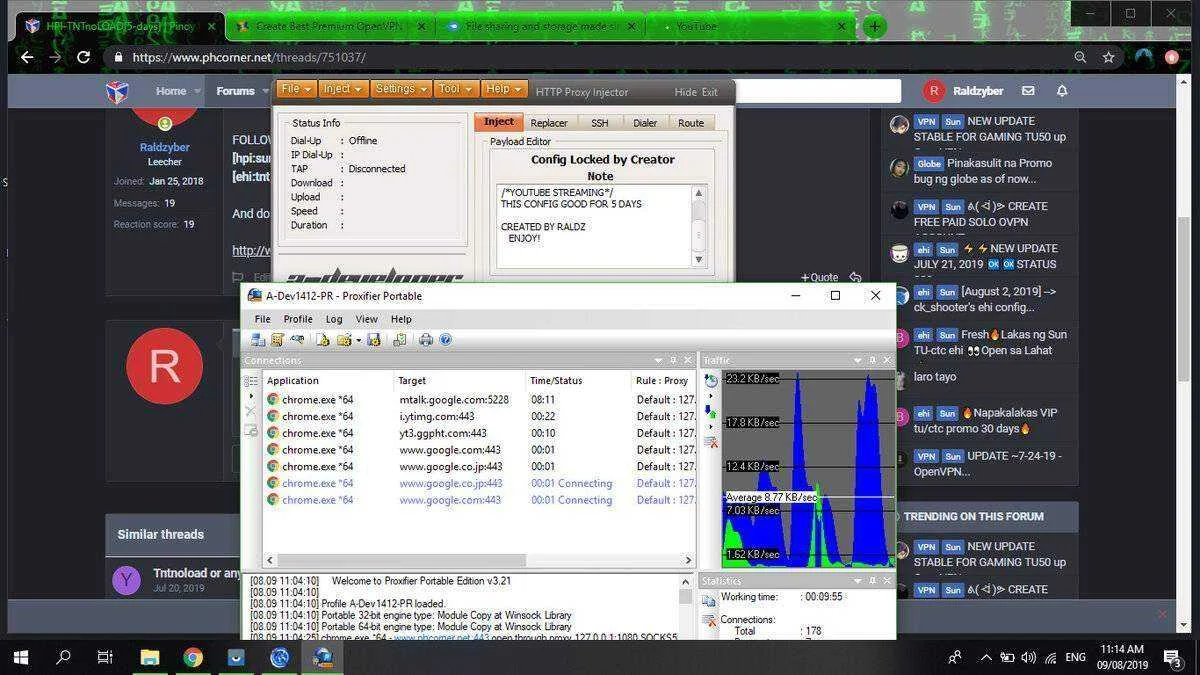
Task: Expand the Open Profile dropdown arrow in Proxifier
Action: coord(357,340)
